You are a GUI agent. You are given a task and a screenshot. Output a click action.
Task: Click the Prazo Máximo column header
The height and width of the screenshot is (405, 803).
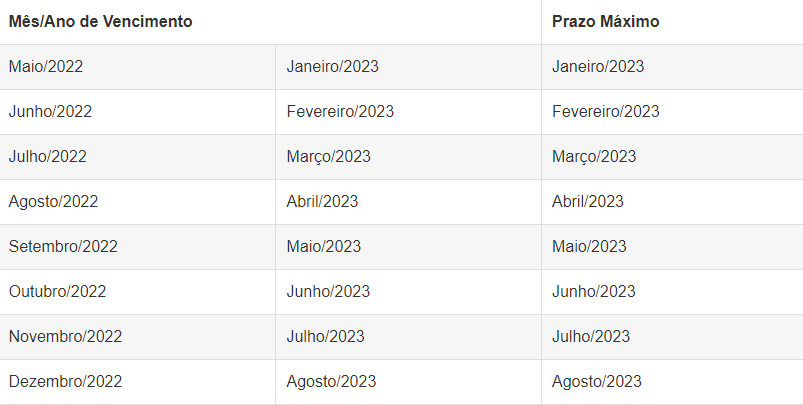(605, 22)
